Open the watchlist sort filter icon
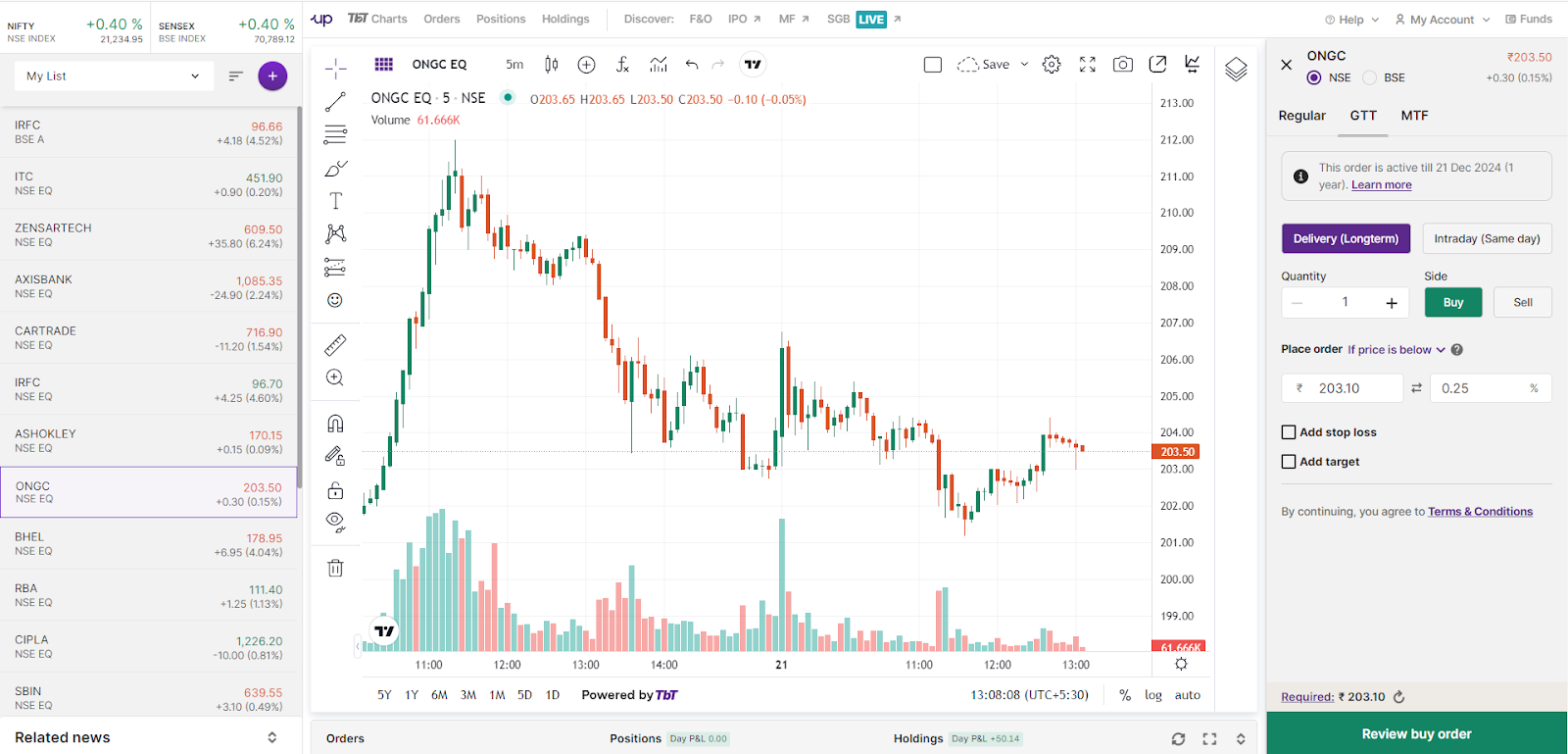 (x=235, y=75)
